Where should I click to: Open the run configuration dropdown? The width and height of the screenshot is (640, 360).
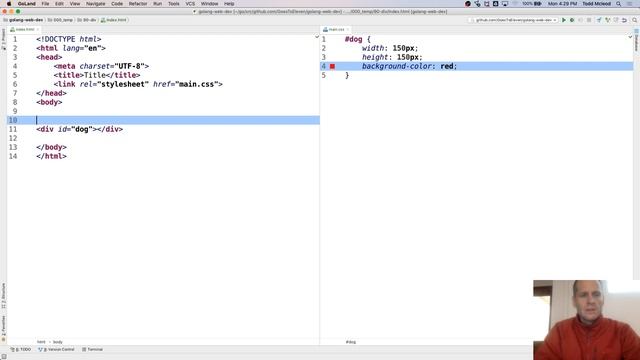513,20
